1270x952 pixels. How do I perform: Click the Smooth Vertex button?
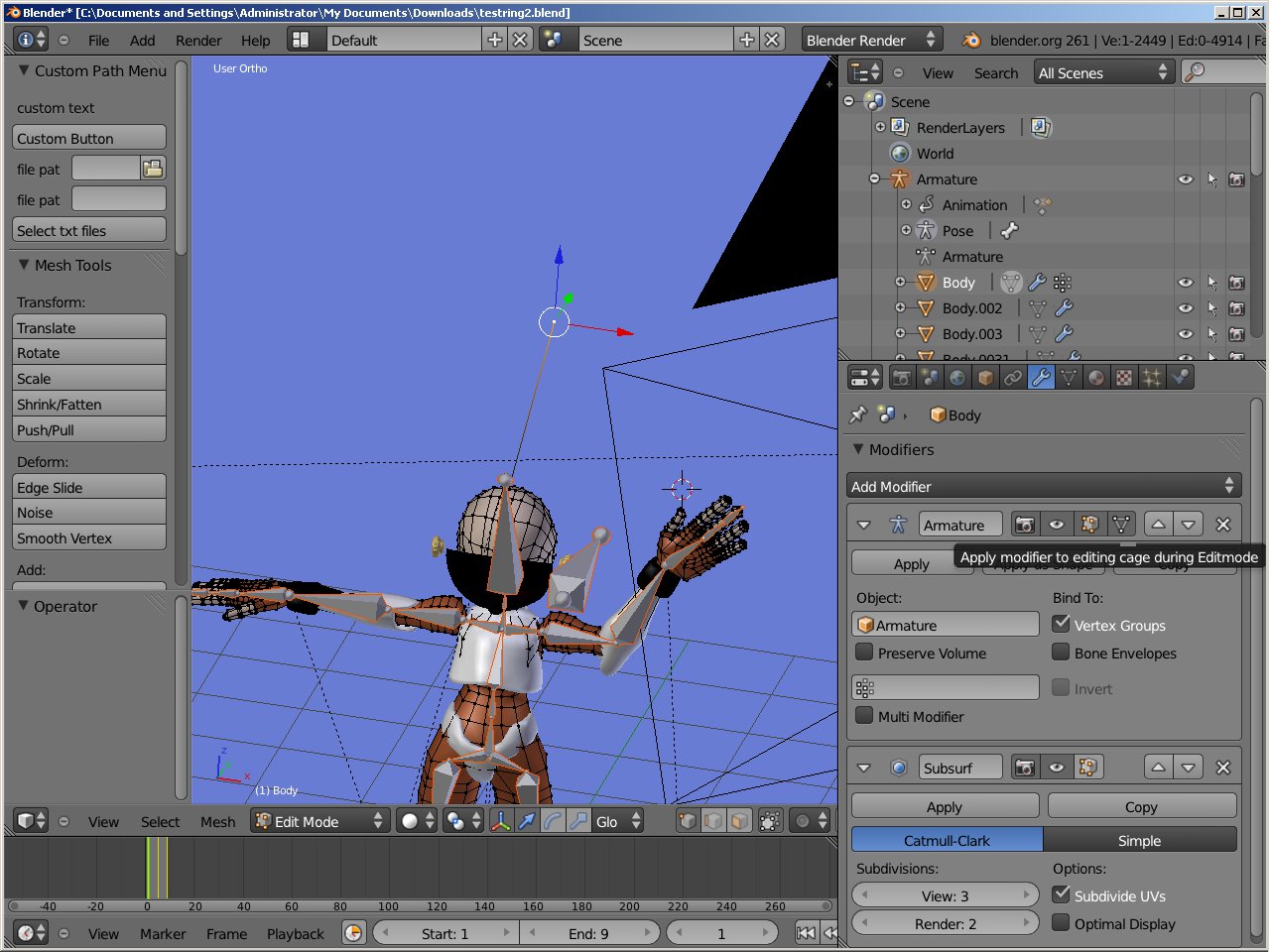point(89,537)
